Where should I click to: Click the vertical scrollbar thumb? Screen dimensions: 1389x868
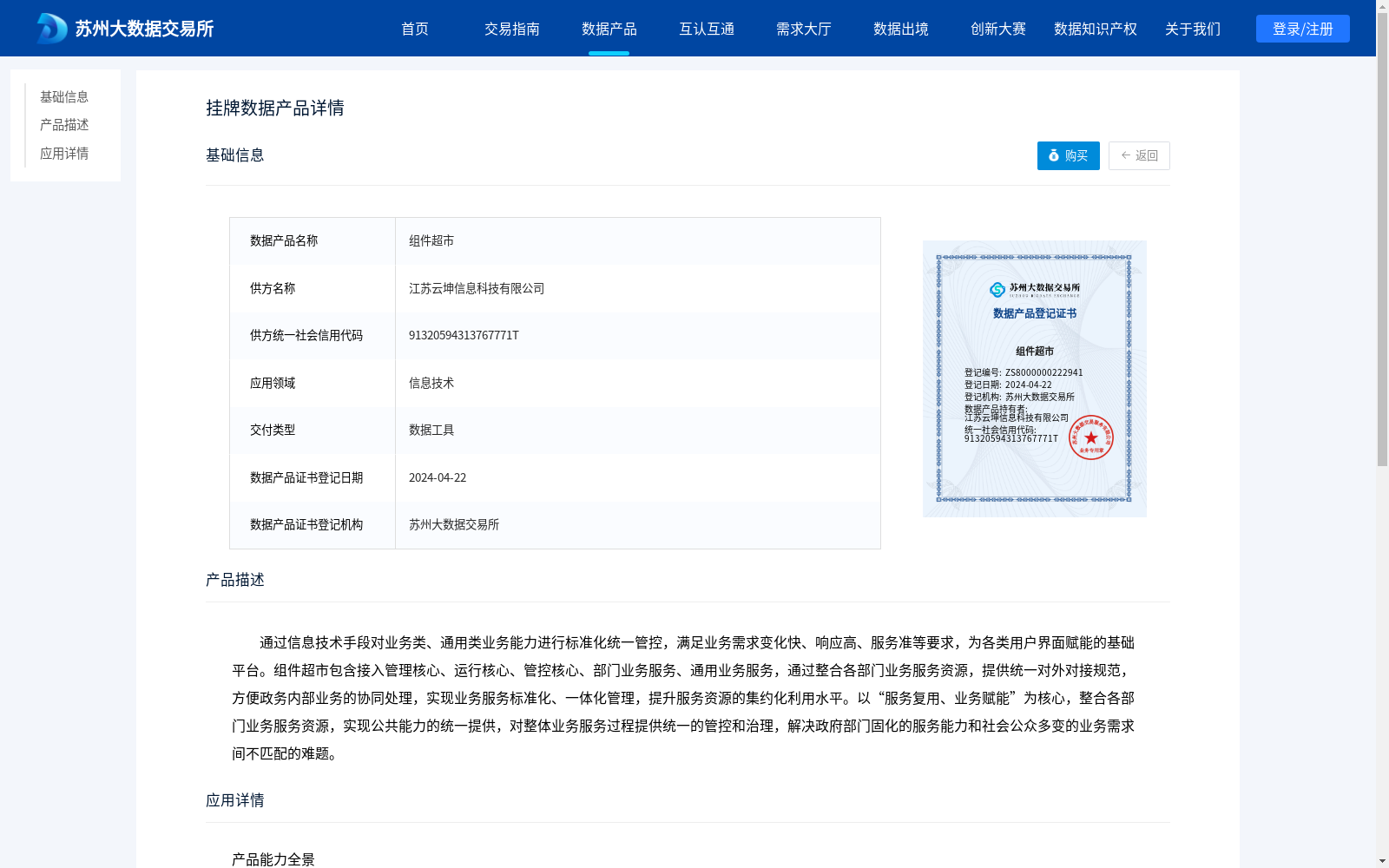[1382, 239]
